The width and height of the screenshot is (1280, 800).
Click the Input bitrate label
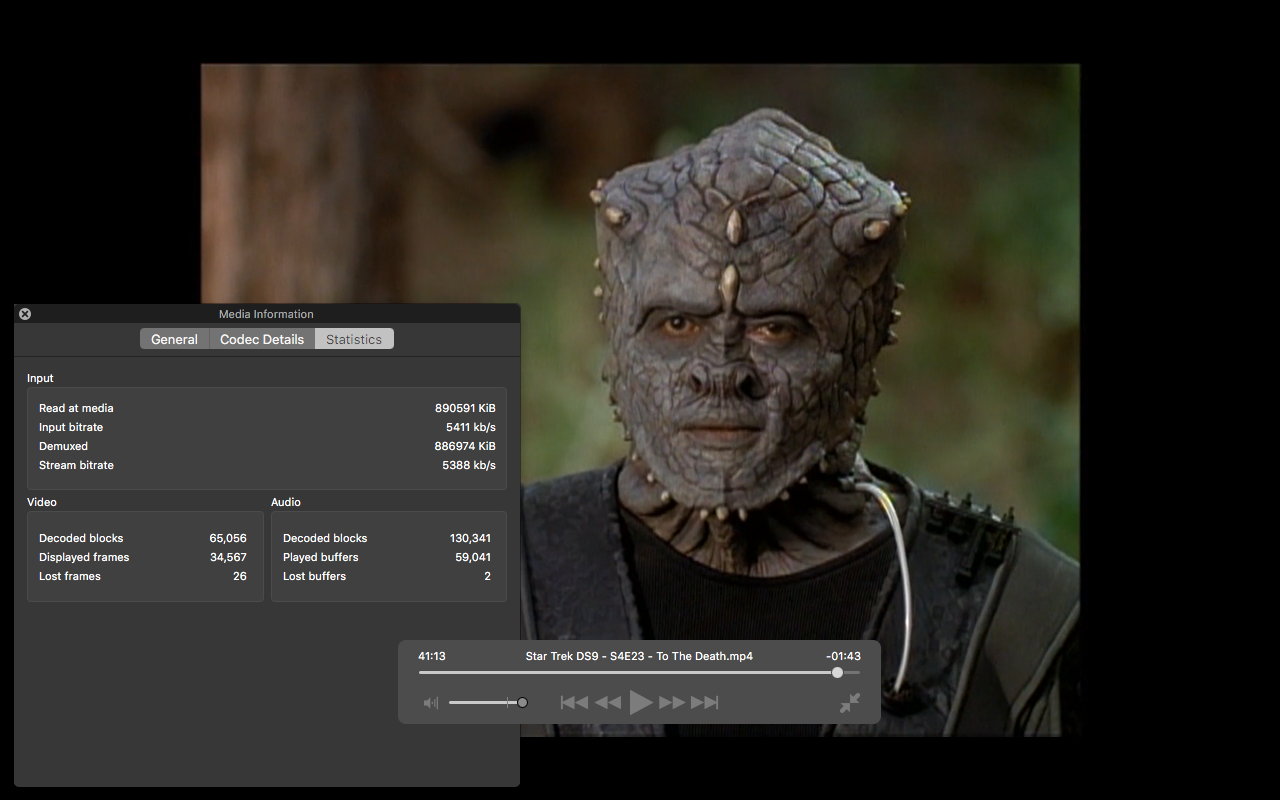(x=71, y=427)
